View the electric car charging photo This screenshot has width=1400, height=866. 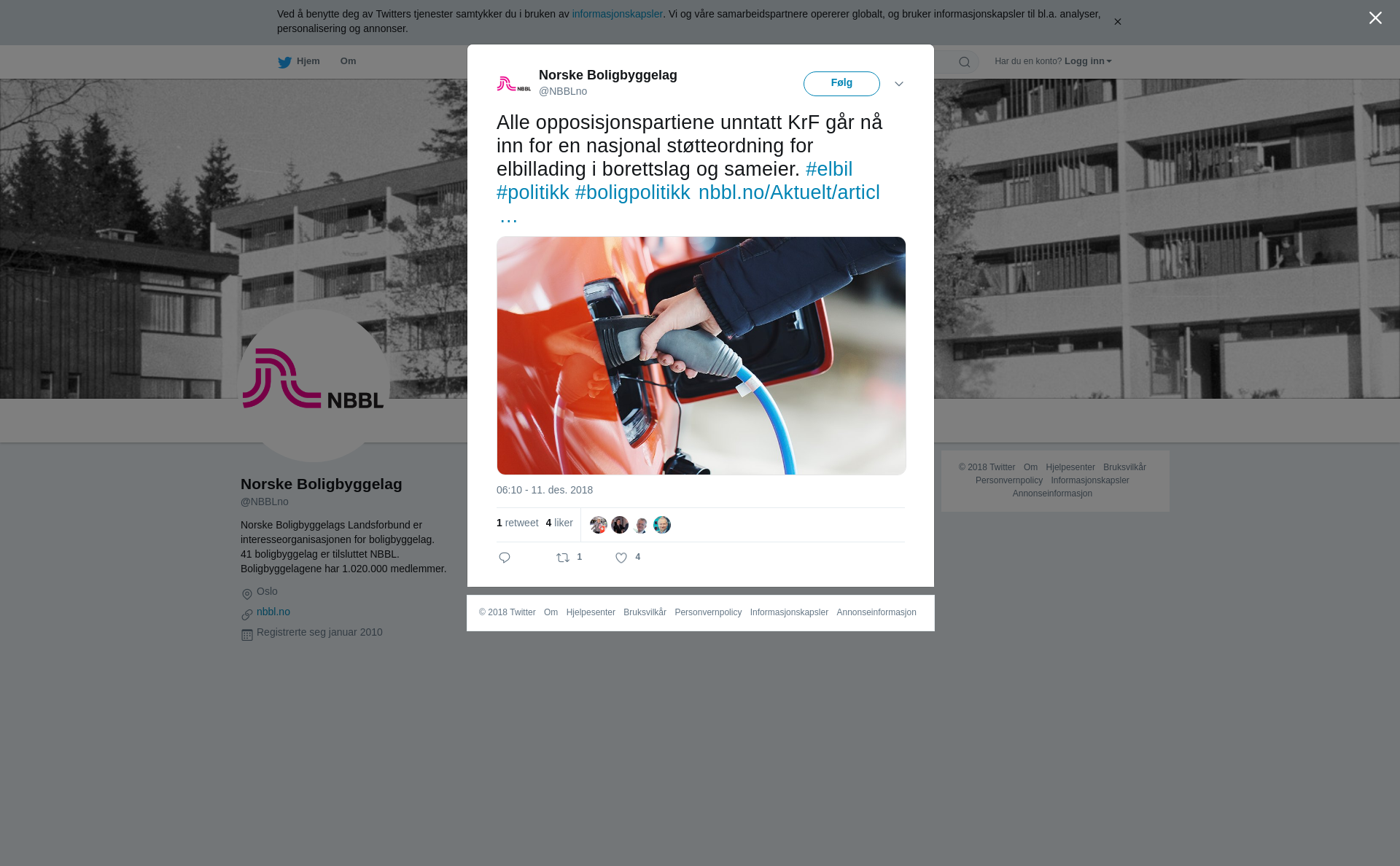point(701,356)
